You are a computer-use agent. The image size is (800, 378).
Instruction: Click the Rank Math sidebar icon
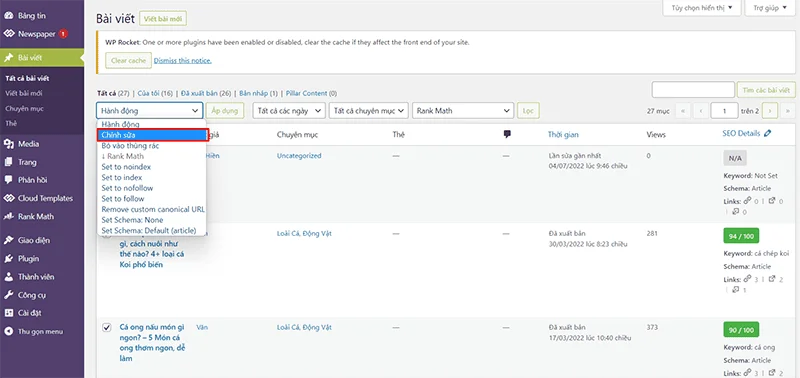8,216
